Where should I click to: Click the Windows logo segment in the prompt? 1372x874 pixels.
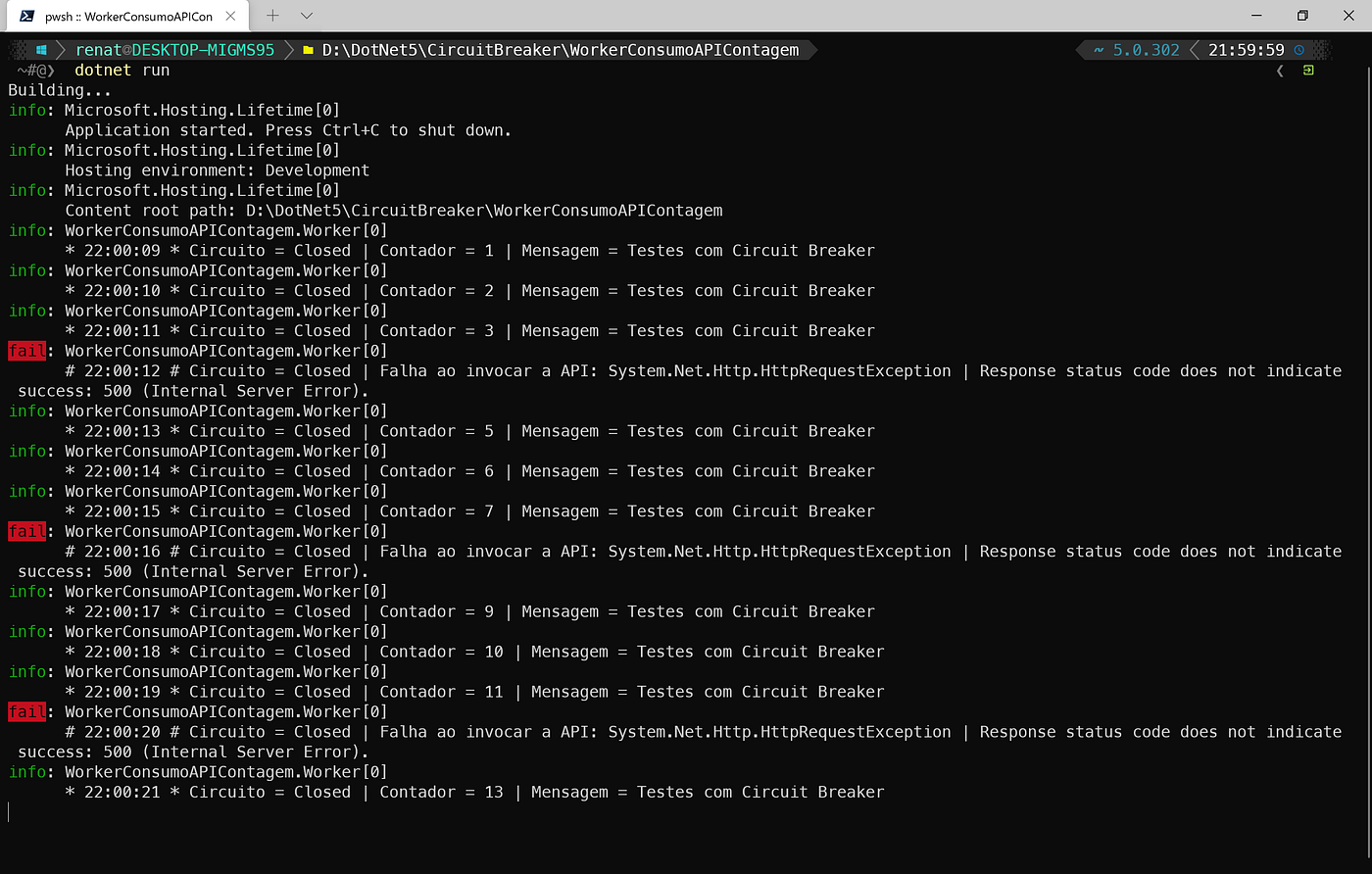40,49
